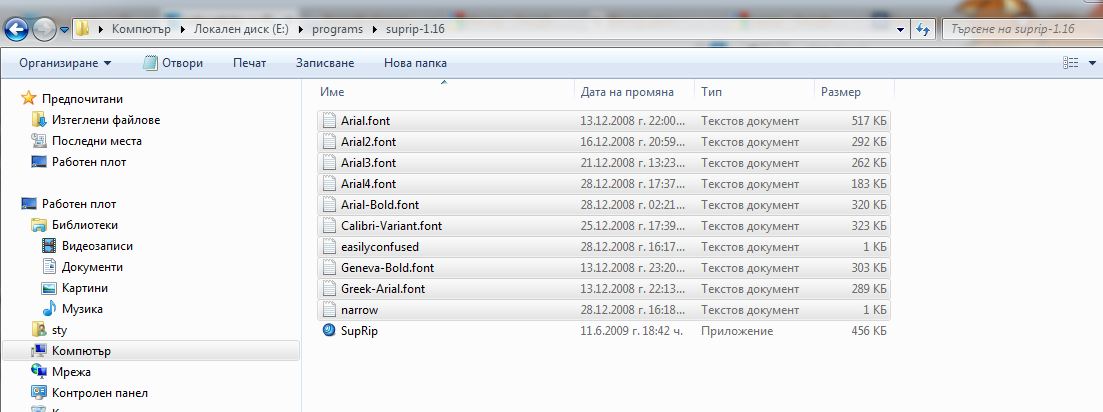
Task: Select the narrow file icon
Action: pyautogui.click(x=329, y=310)
